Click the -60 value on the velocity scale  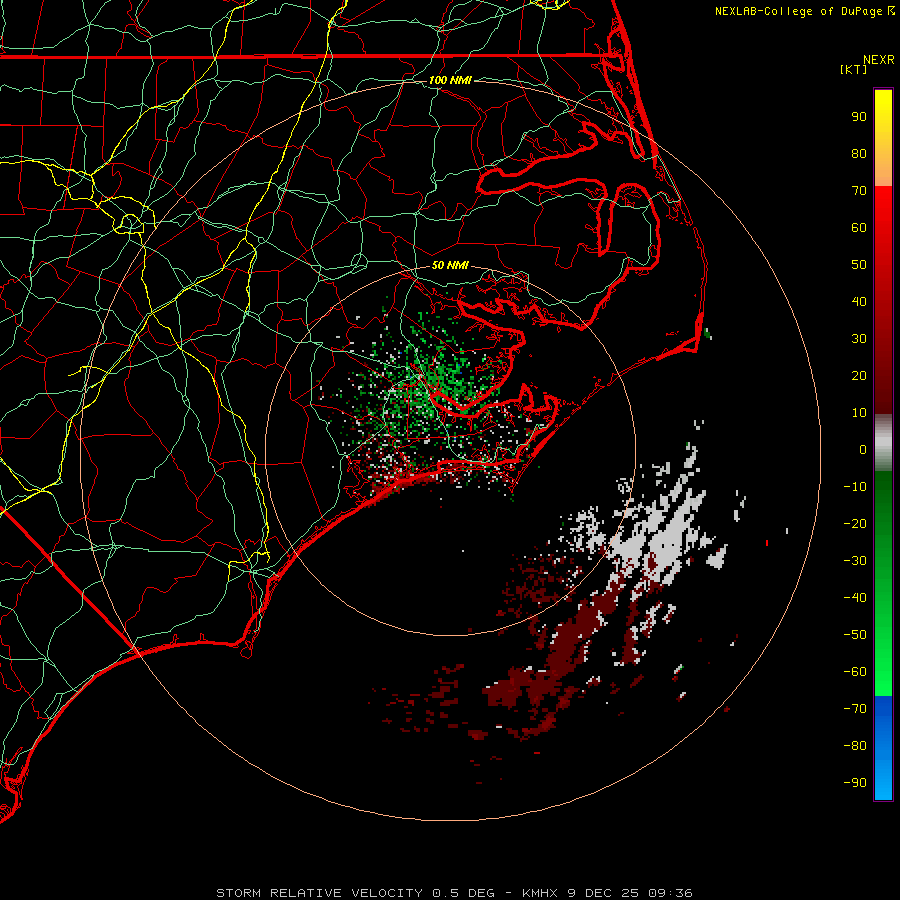(855, 672)
